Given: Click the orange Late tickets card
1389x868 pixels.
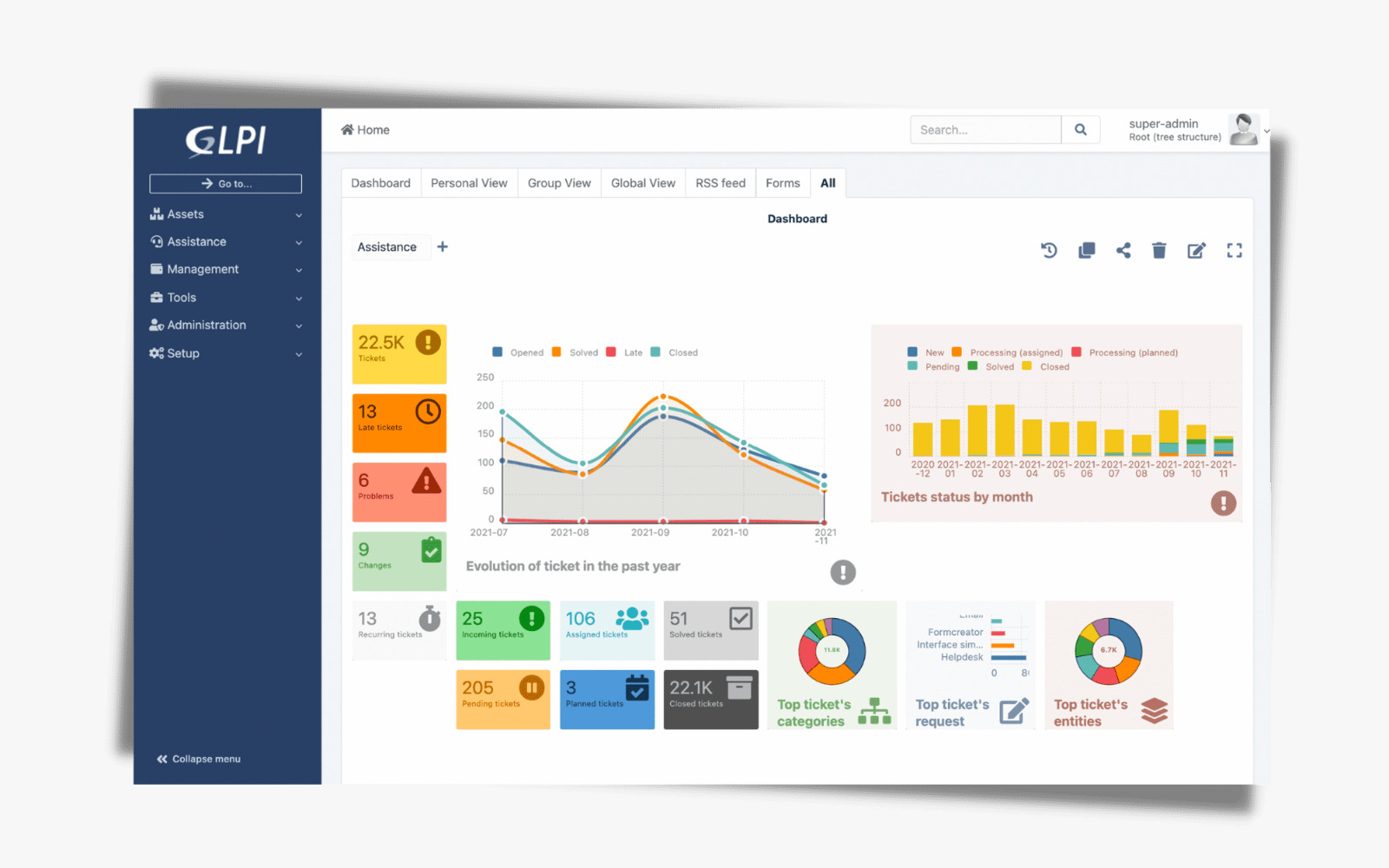Looking at the screenshot, I should click(x=399, y=423).
